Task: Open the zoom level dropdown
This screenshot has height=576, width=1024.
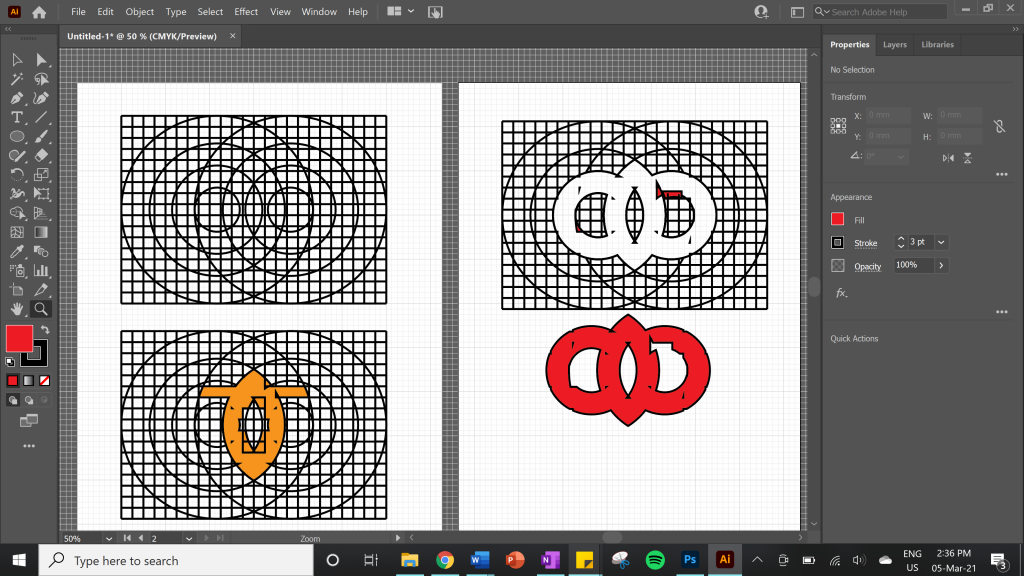Action: tap(108, 538)
